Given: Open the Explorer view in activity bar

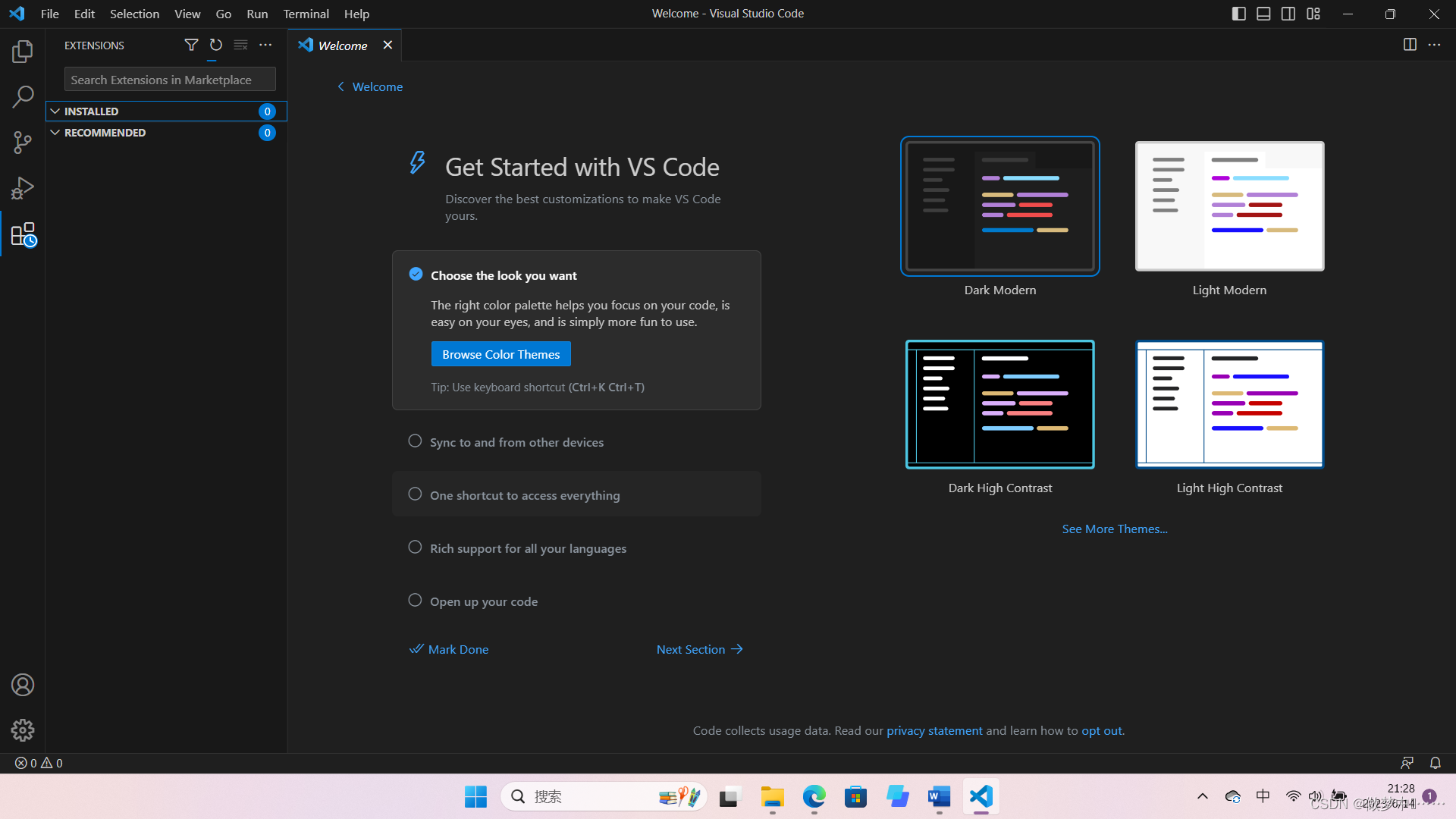Looking at the screenshot, I should click(x=23, y=52).
